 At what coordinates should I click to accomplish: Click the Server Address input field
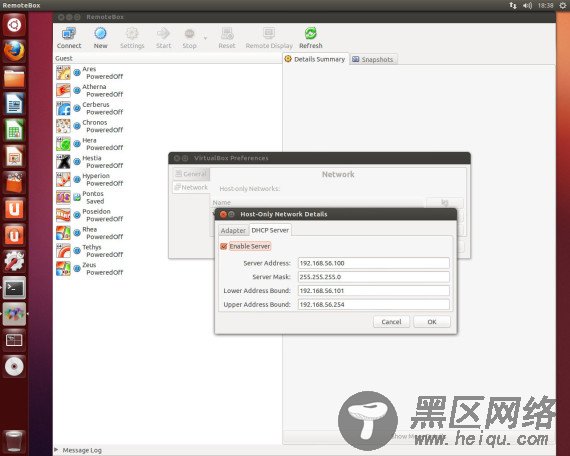374,263
